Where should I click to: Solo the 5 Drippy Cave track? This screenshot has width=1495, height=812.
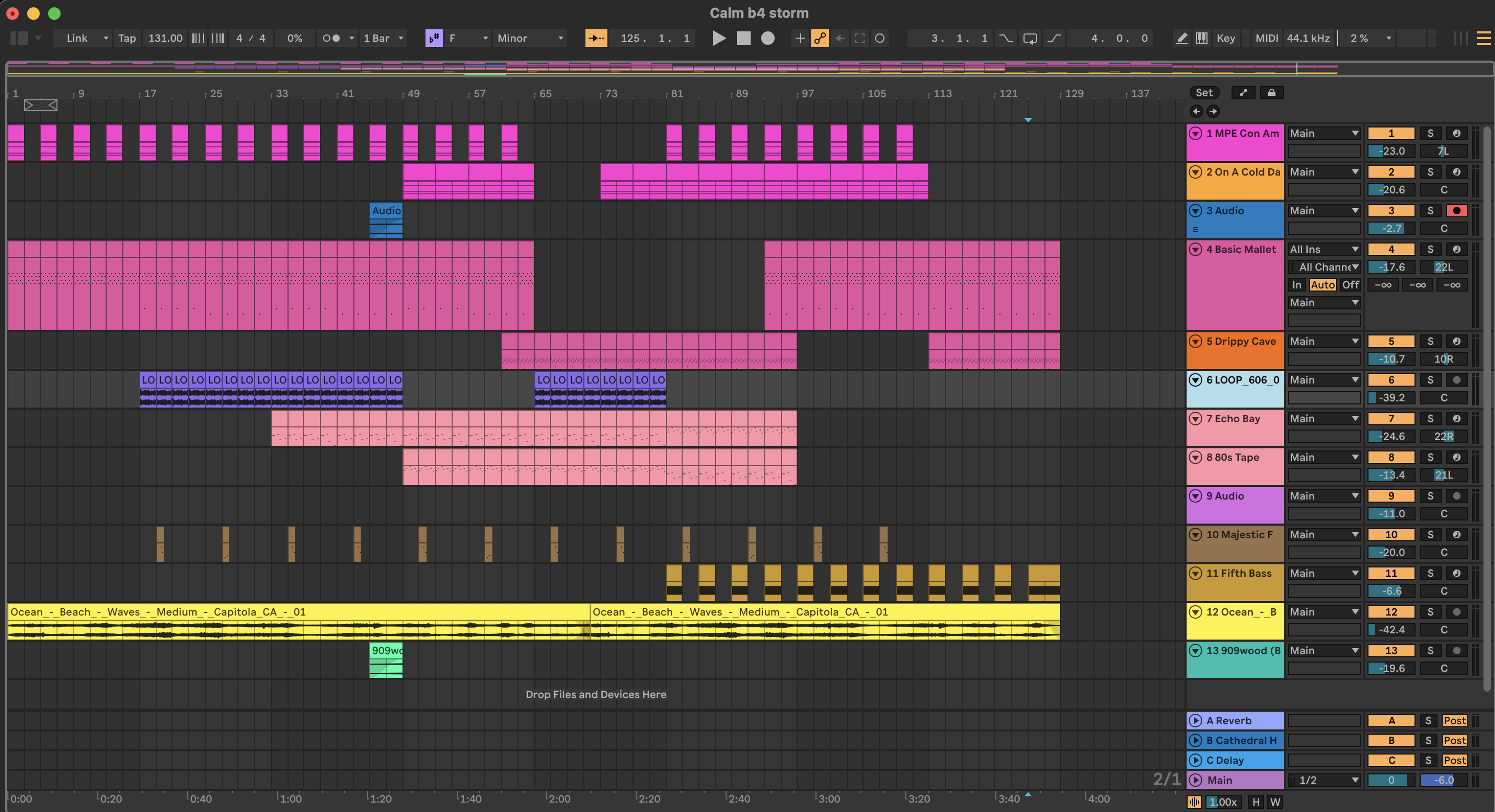point(1430,341)
